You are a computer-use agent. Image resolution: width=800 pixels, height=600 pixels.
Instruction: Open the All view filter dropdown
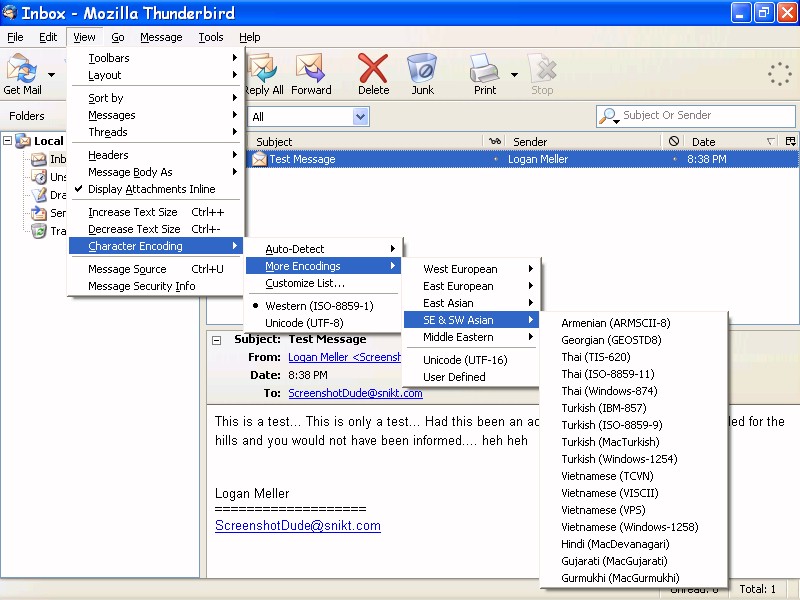tap(360, 117)
